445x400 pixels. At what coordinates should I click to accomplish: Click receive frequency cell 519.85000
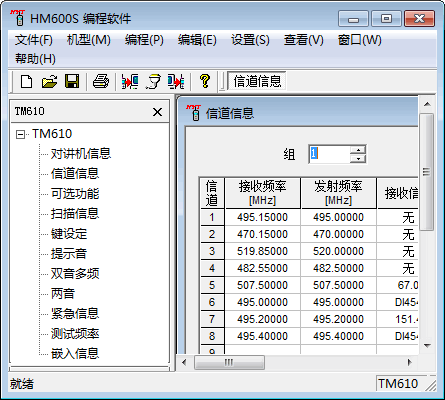[x=263, y=251]
